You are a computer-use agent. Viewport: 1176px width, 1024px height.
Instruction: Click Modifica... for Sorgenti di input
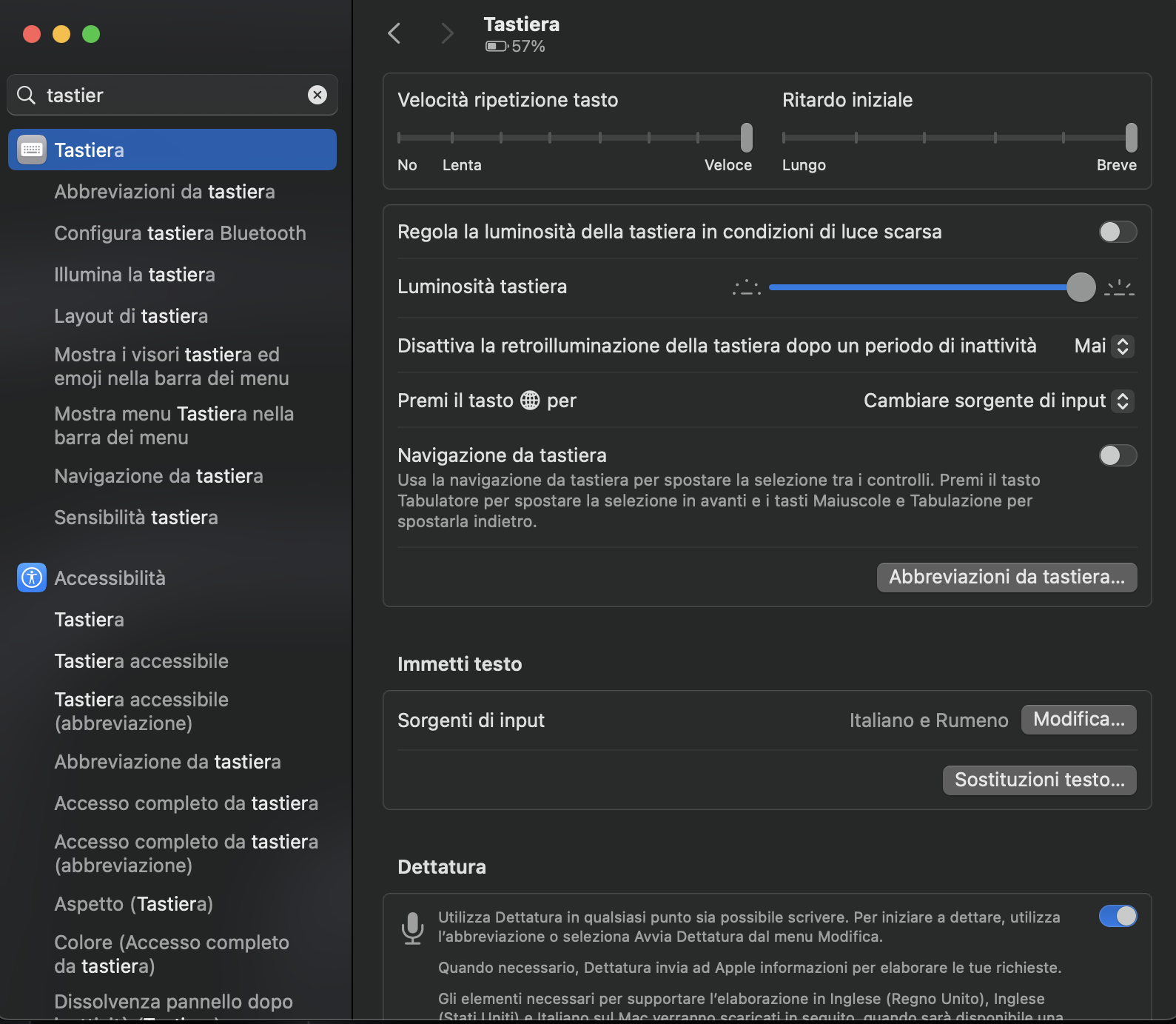1078,720
